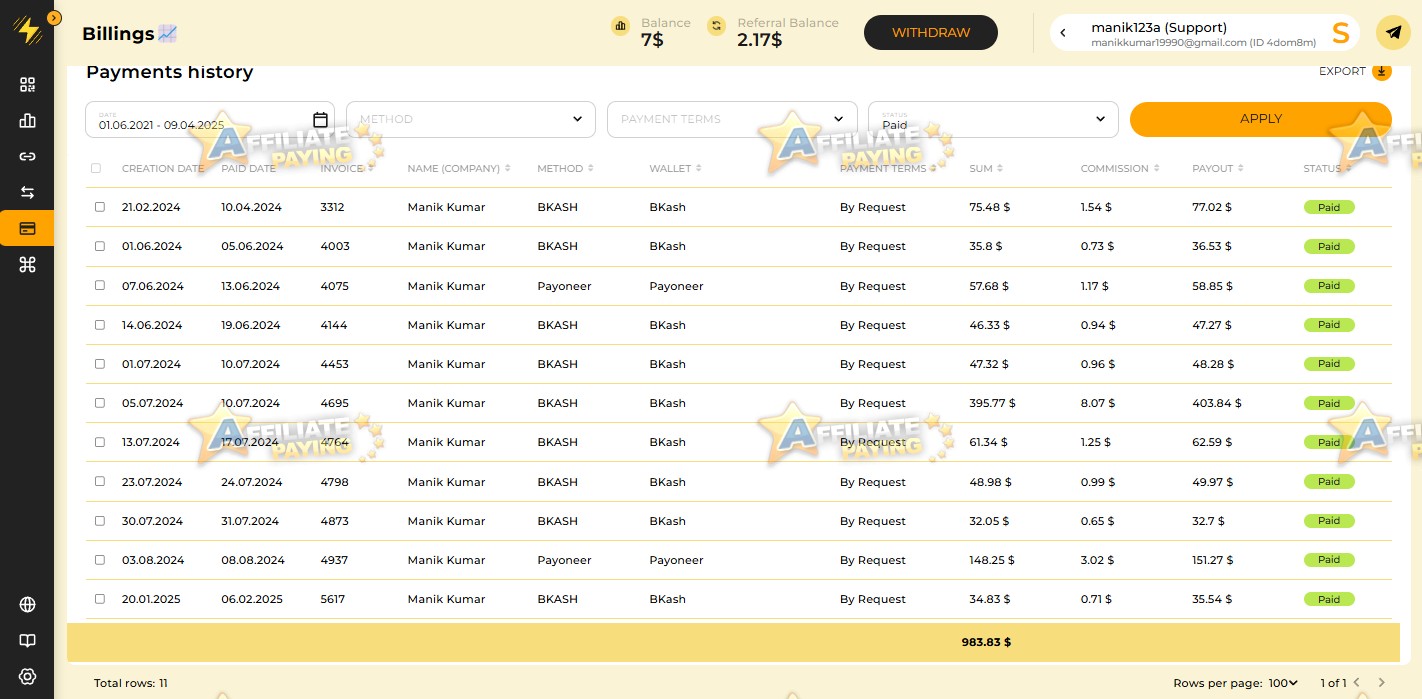Screen dimensions: 1422x699
Task: Click the total sum 983.83 $
Action: (986, 642)
